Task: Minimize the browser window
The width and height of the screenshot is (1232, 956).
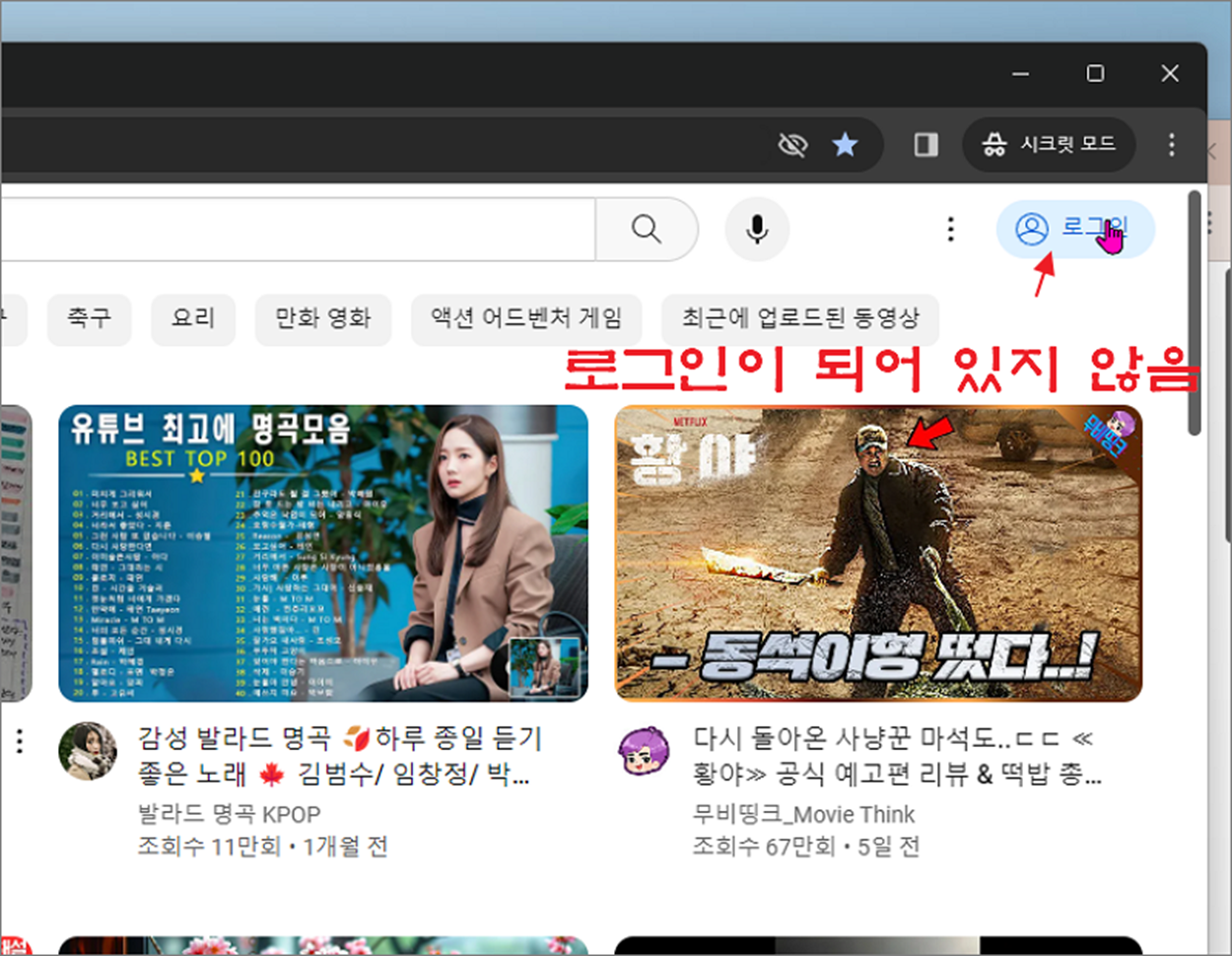Action: pos(1021,73)
